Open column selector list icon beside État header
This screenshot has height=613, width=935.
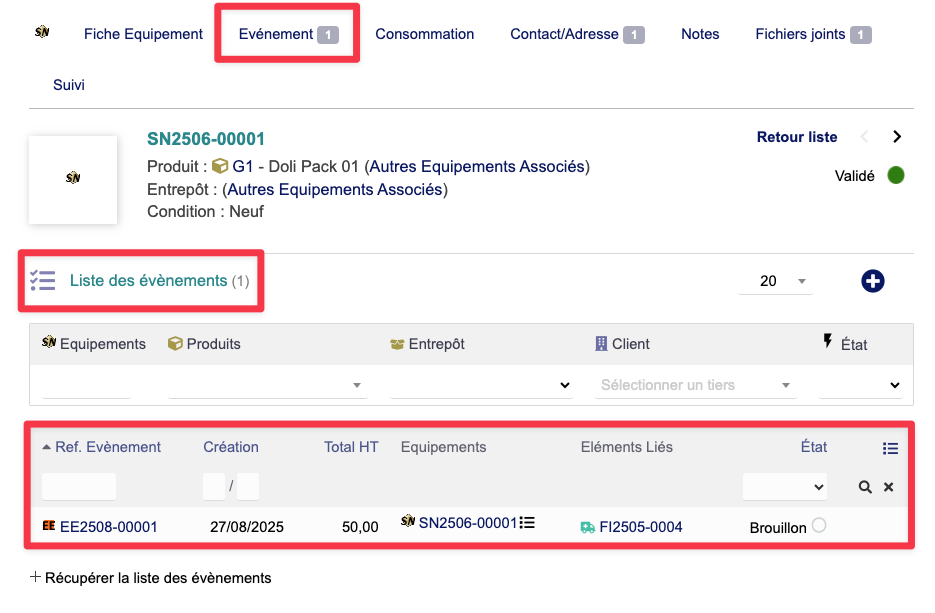pos(890,449)
